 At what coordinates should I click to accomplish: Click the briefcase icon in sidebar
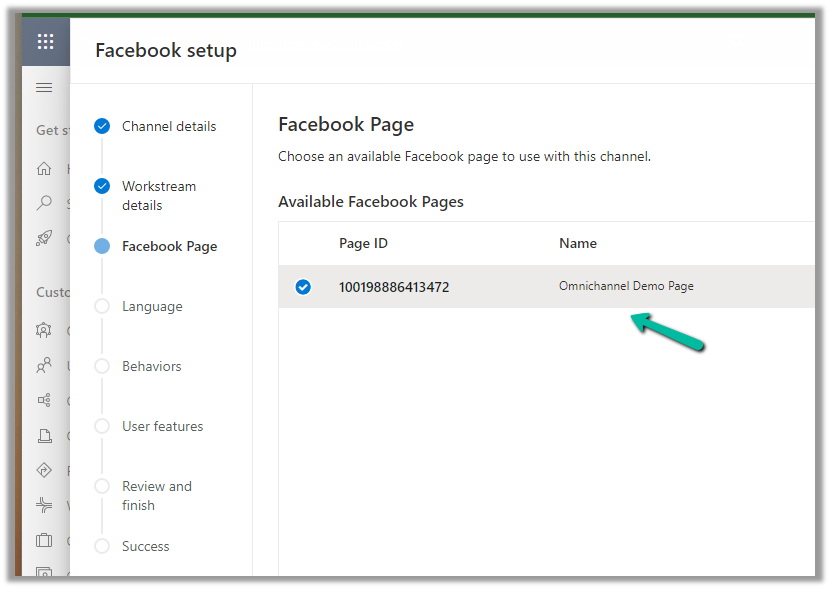tap(44, 540)
